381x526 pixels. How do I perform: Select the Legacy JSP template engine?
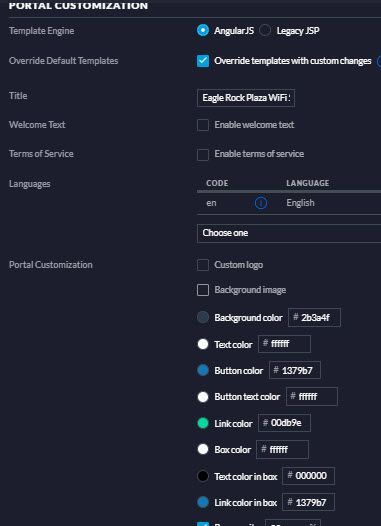click(265, 31)
